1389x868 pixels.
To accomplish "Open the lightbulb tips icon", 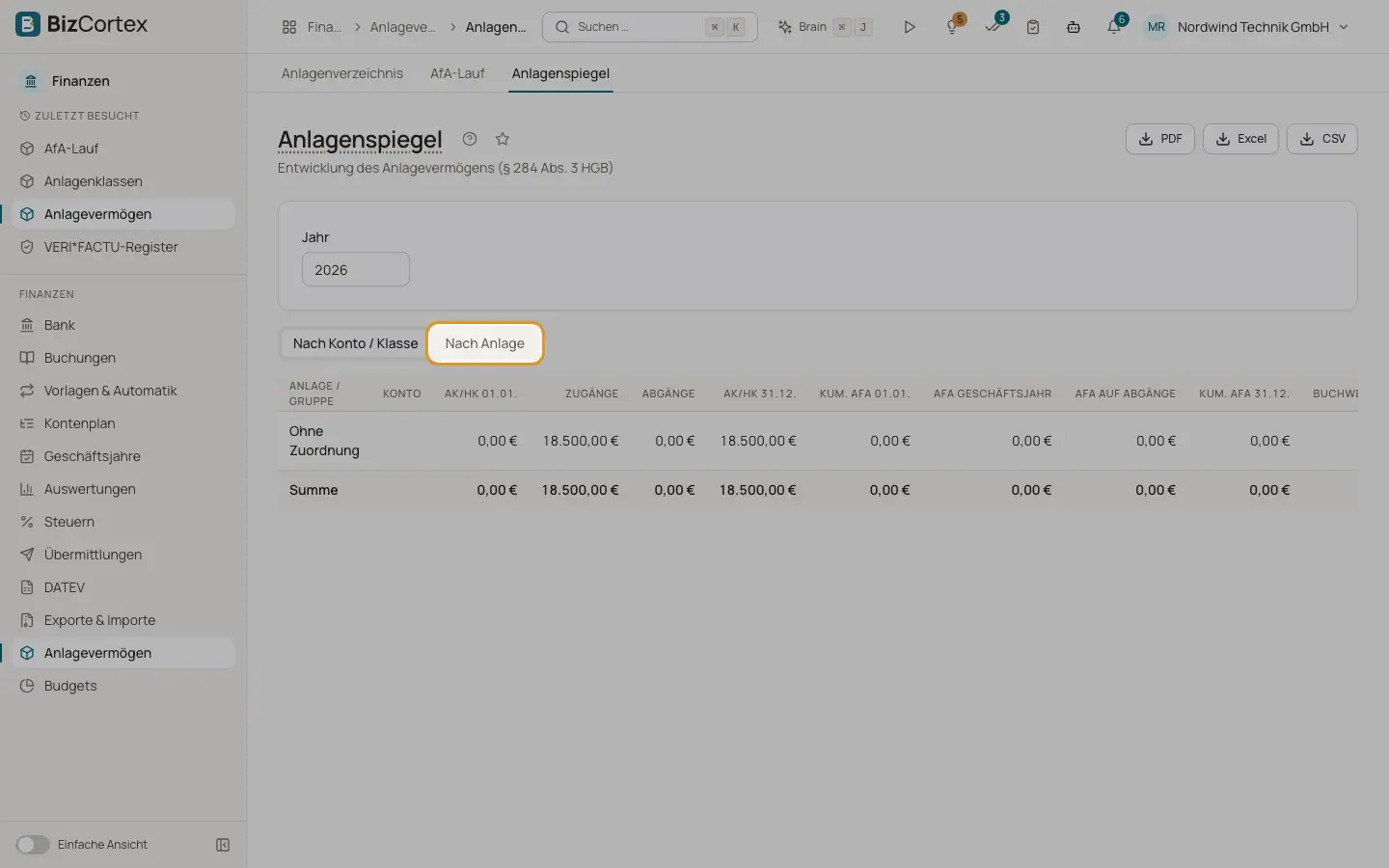I will 952,27.
